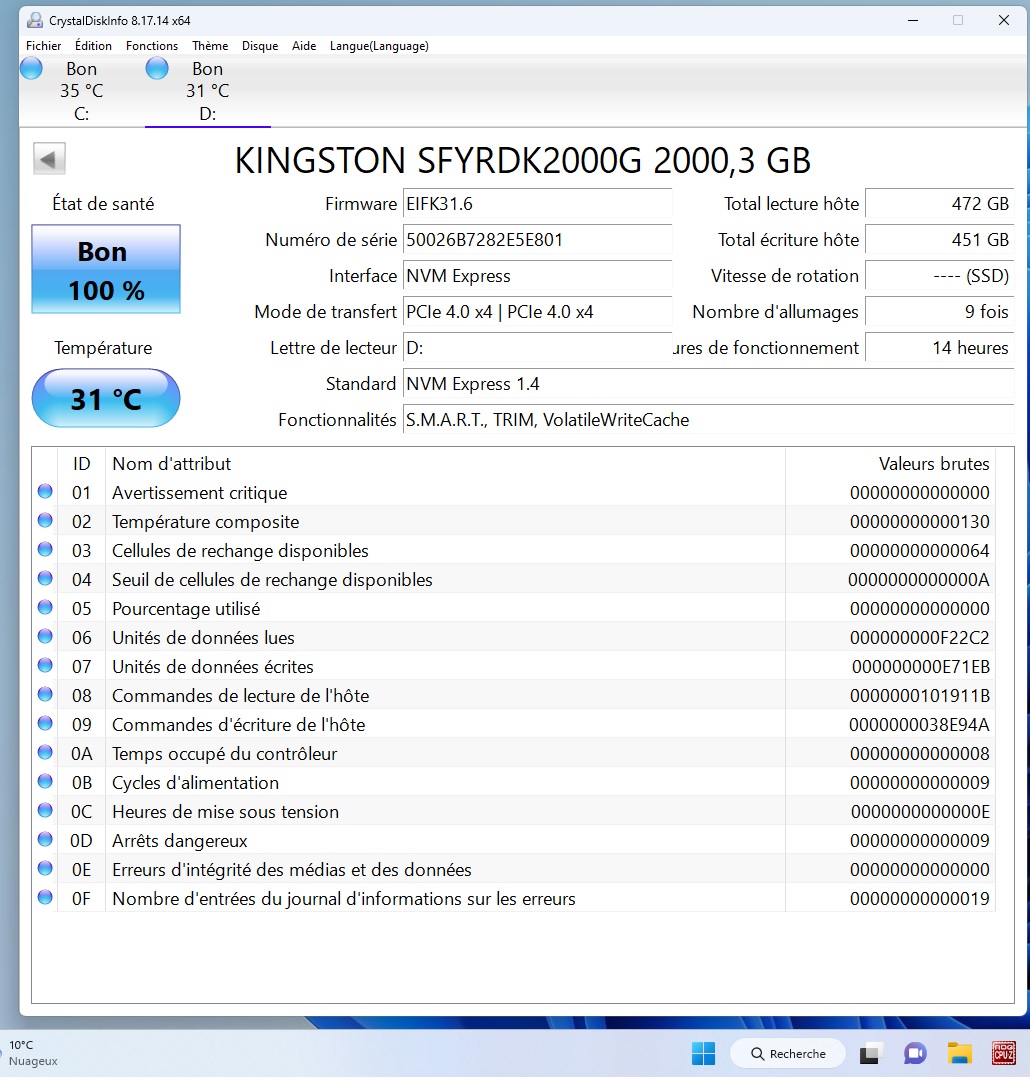Click the 31 °C temperature button
This screenshot has height=1080, width=1030.
coord(106,398)
